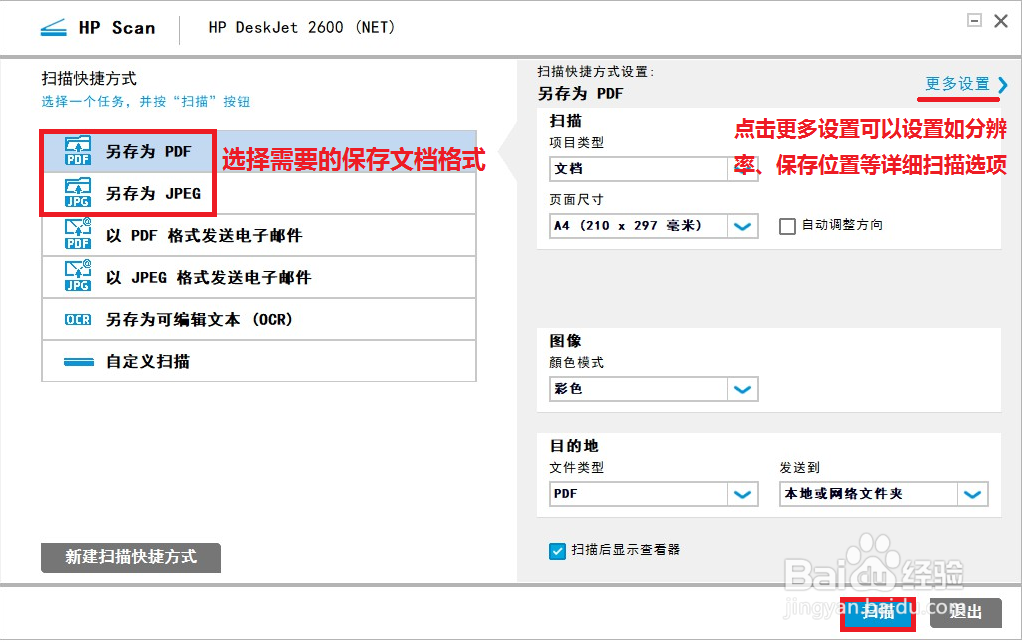1022x642 pixels.
Task: Click the PDF icon beside 另存为 PDF
Action: [x=78, y=151]
